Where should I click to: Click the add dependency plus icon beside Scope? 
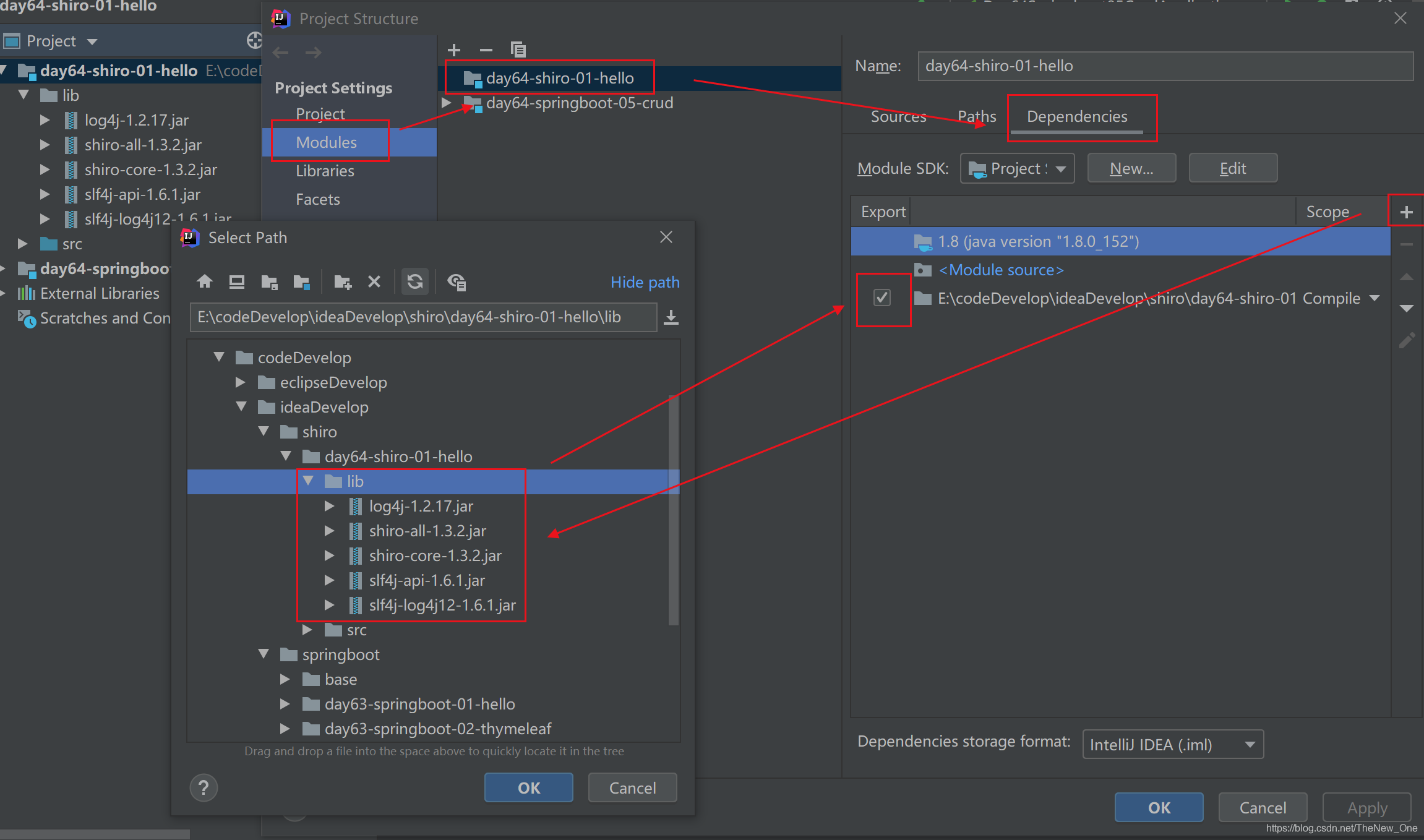1406,212
